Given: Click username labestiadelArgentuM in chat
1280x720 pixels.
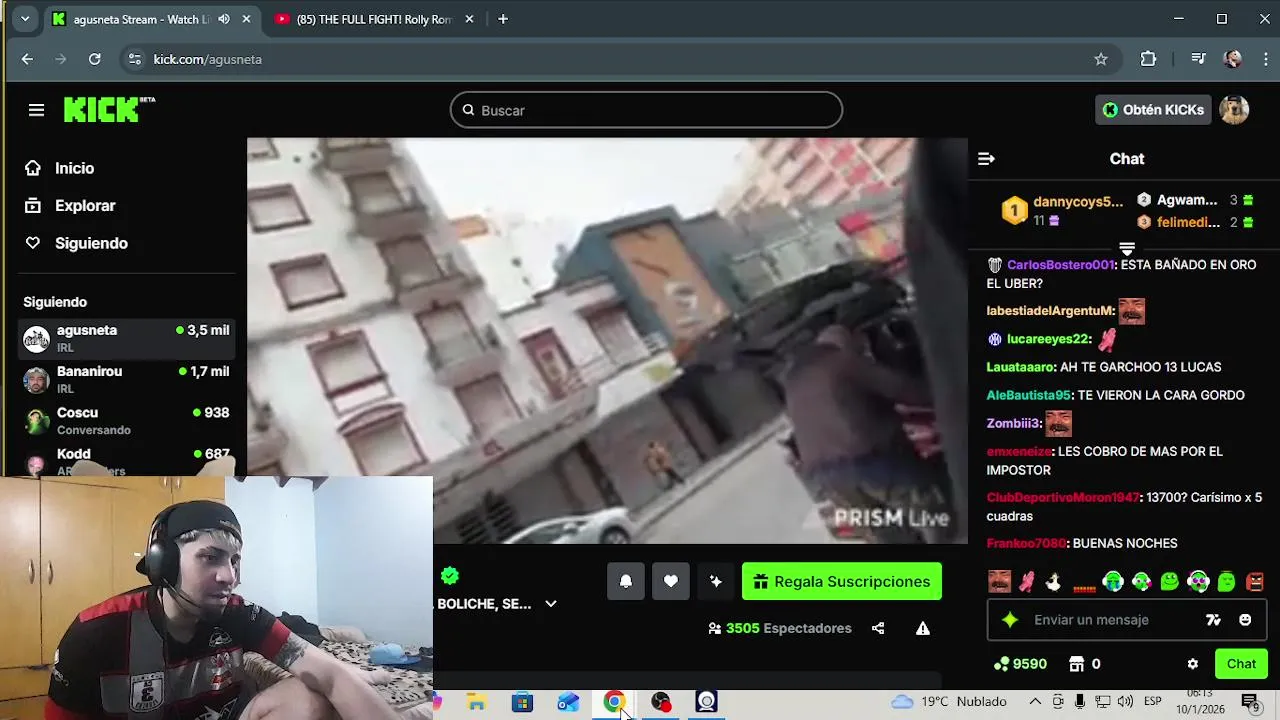Looking at the screenshot, I should 1050,311.
